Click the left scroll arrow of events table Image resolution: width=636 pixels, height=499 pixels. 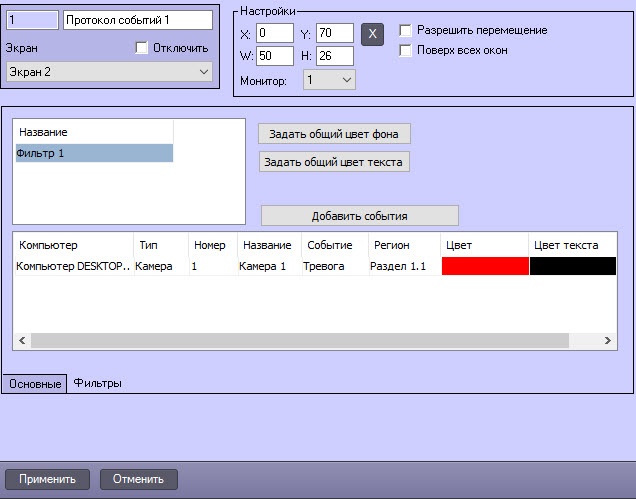(22, 341)
